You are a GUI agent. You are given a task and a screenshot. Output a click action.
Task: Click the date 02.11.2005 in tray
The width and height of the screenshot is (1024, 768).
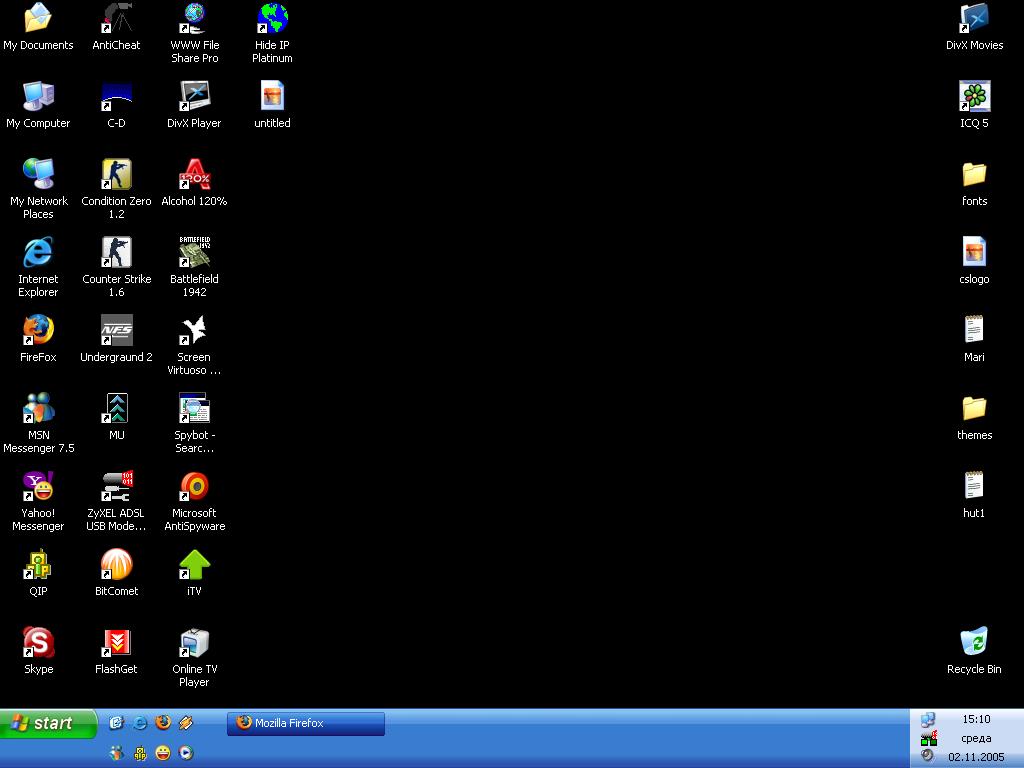[976, 758]
